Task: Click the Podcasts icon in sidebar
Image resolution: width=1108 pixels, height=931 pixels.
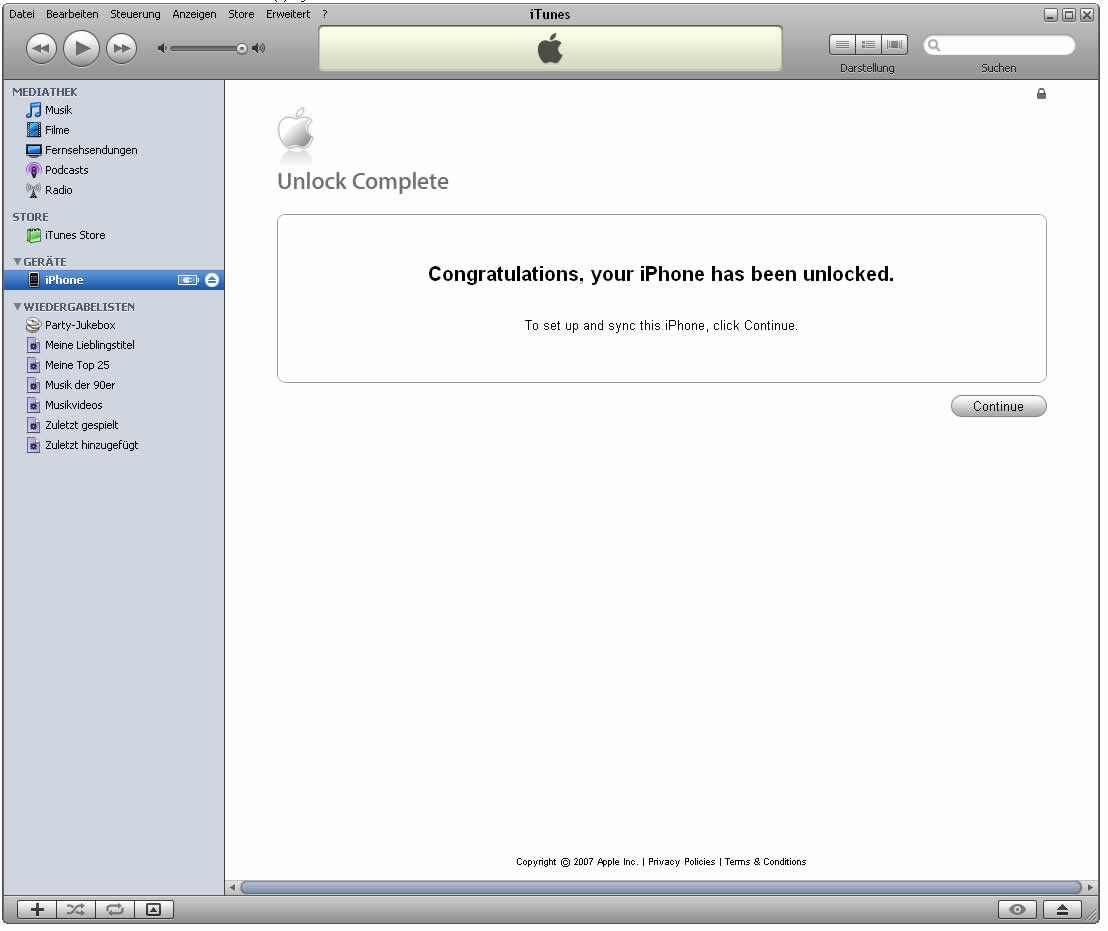Action: coord(33,170)
